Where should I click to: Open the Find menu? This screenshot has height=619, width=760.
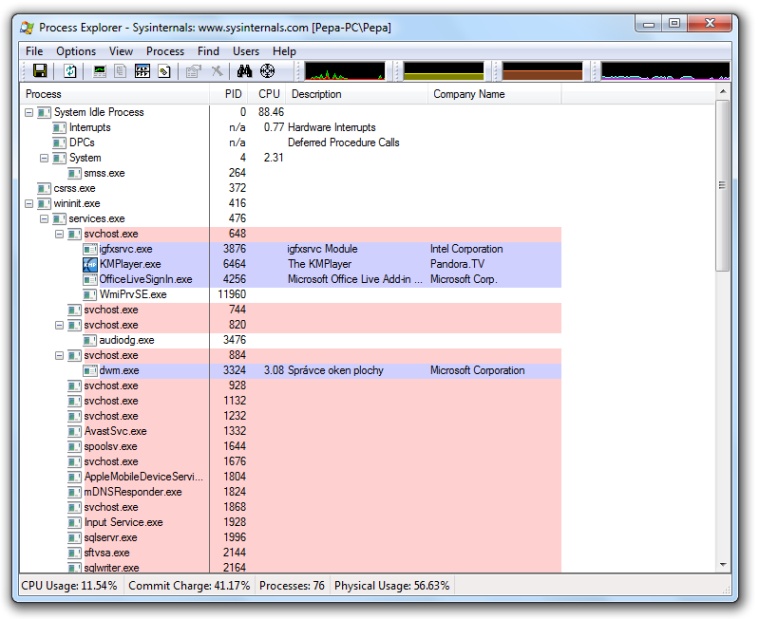click(x=208, y=51)
